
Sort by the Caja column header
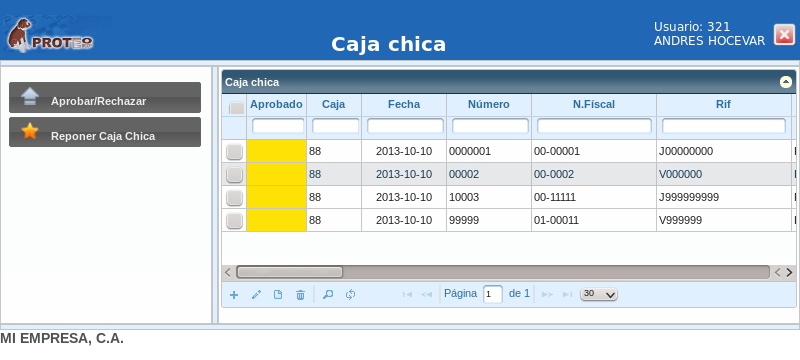point(334,105)
